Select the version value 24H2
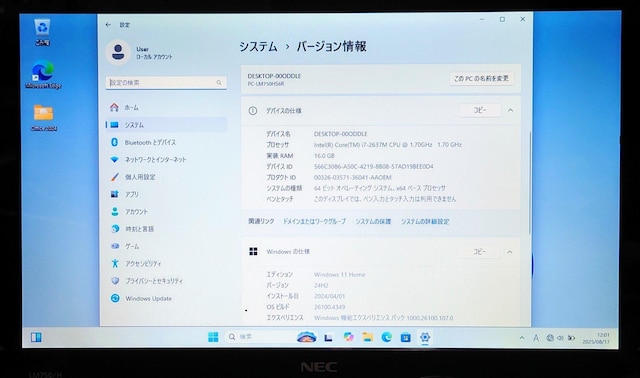Screen dimensions: 640x378 tap(321, 285)
